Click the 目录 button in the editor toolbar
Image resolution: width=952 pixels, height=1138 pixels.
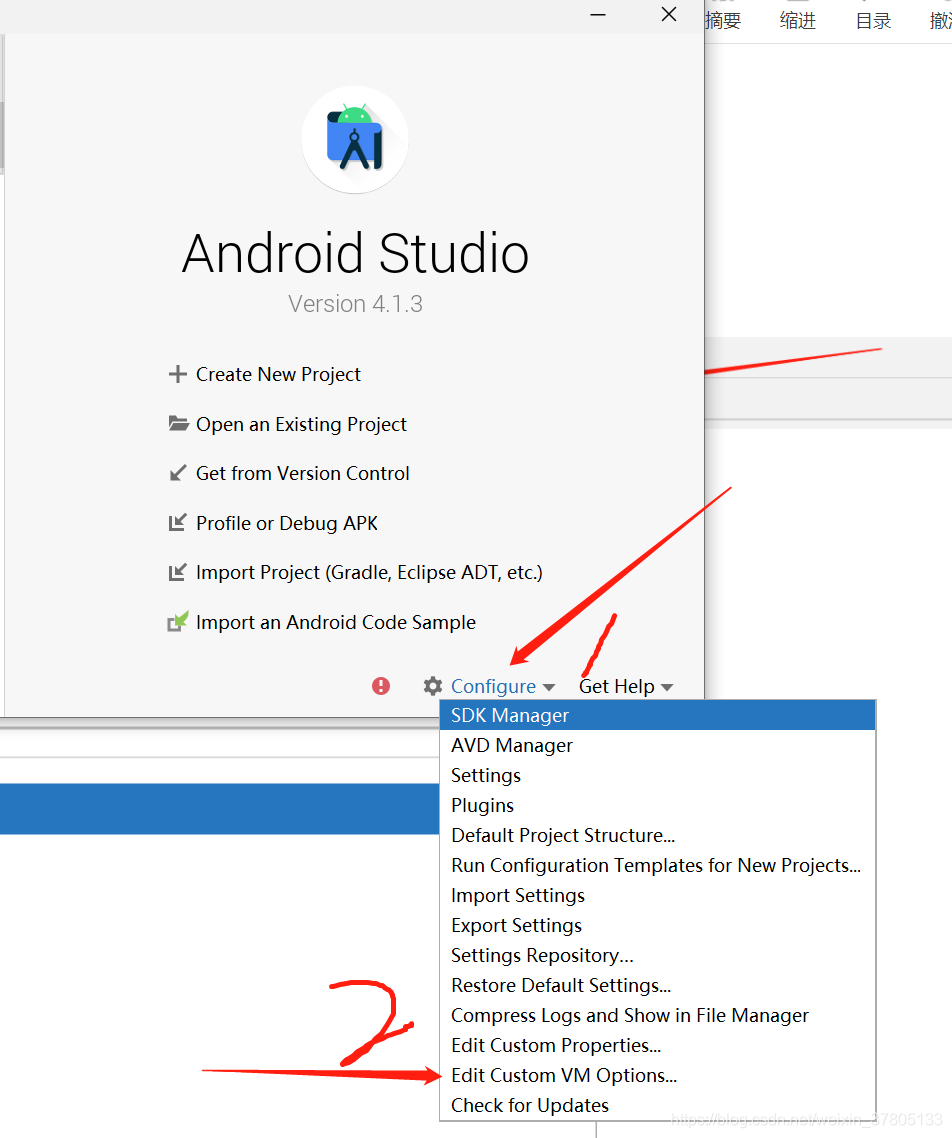(x=872, y=20)
